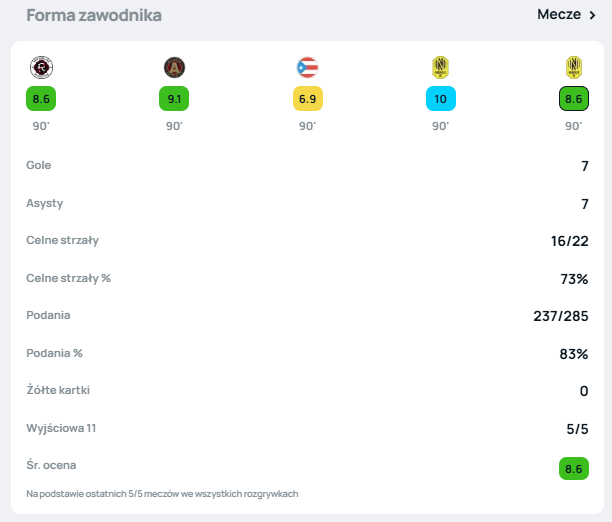Select the yellow 6.9 rating badge

click(307, 99)
